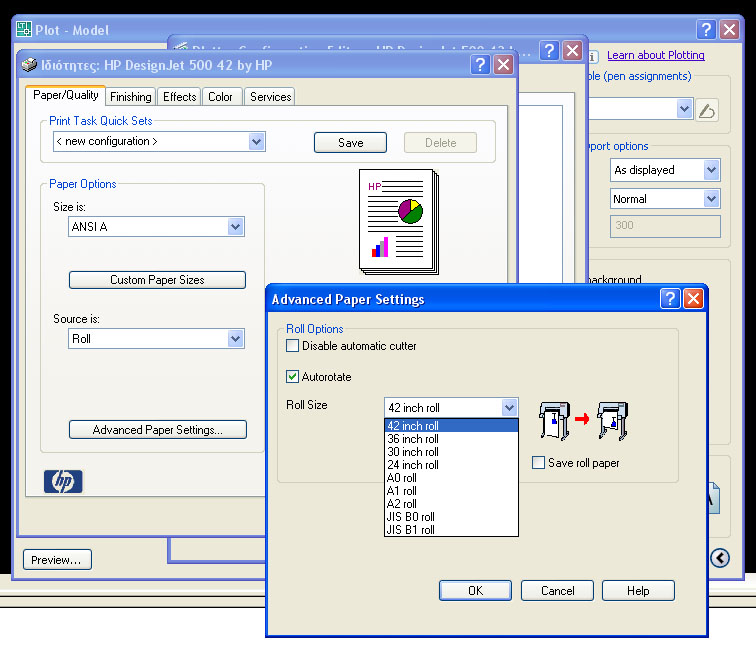Click the pen assignments edit icon in Plot window
756x652 pixels.
pyautogui.click(x=707, y=110)
